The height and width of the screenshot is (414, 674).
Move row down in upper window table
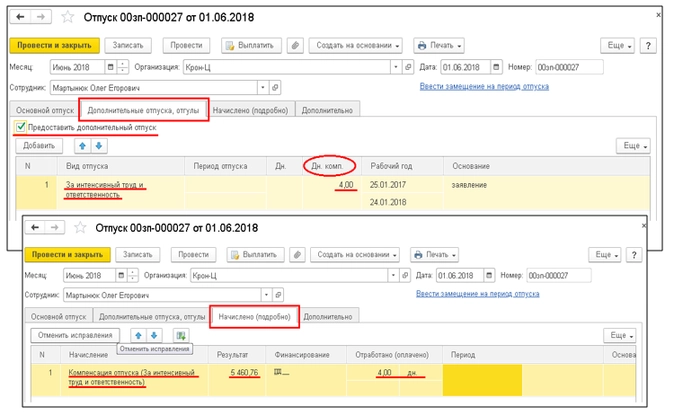tap(99, 146)
